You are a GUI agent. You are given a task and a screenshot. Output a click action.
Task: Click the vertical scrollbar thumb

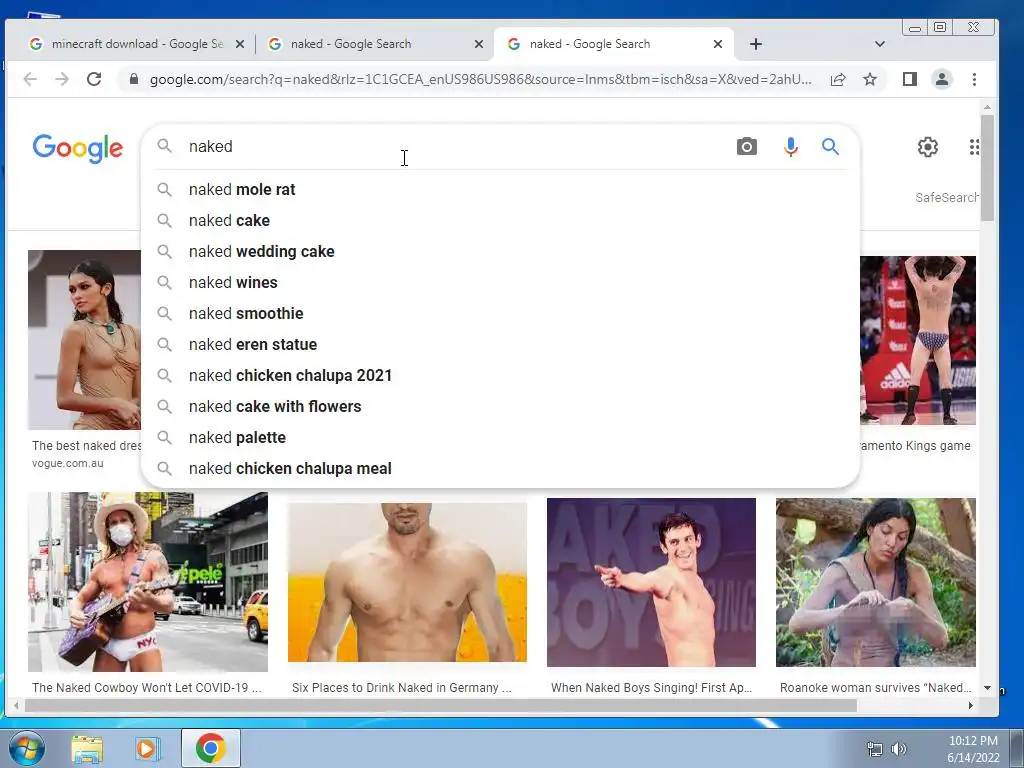pos(987,168)
